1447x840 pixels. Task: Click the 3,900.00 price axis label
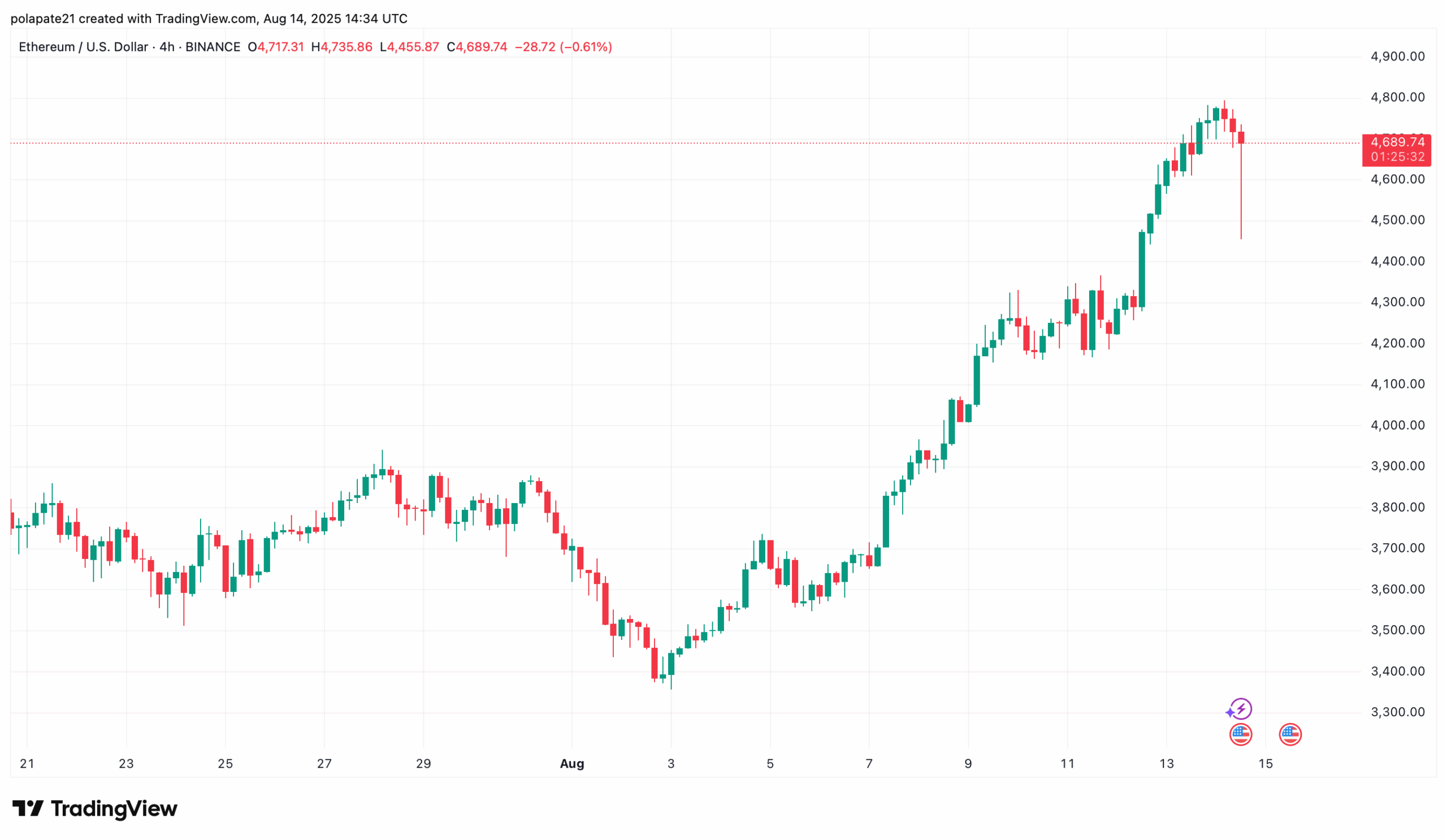1398,466
